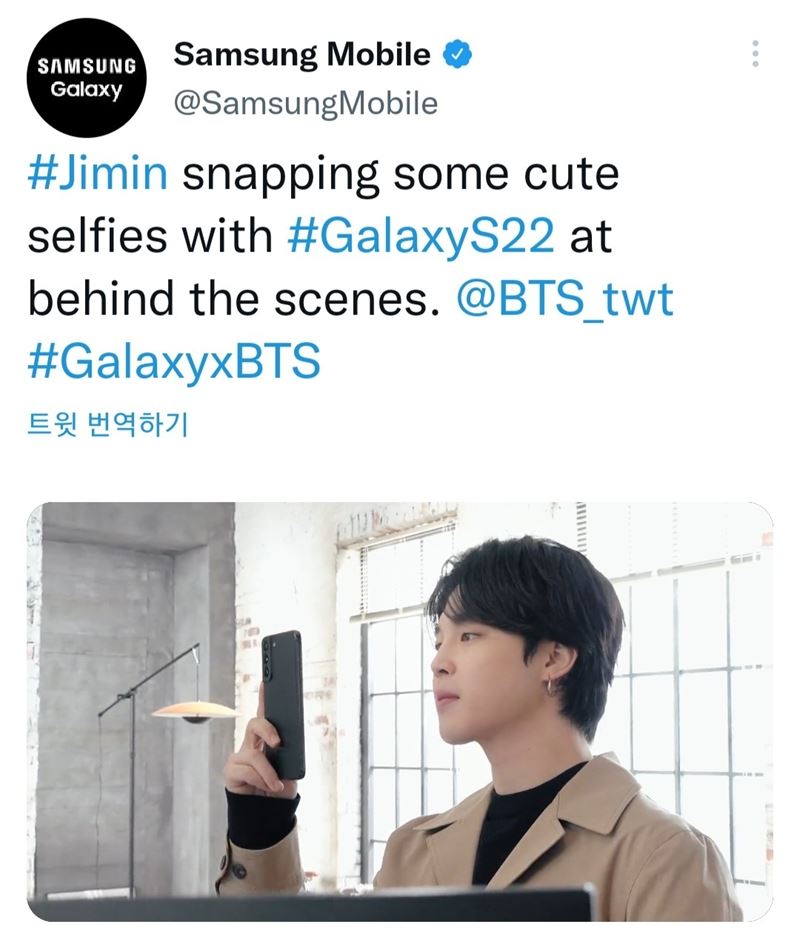This screenshot has width=800, height=933.
Task: Click the black phone in the photo
Action: (x=283, y=705)
